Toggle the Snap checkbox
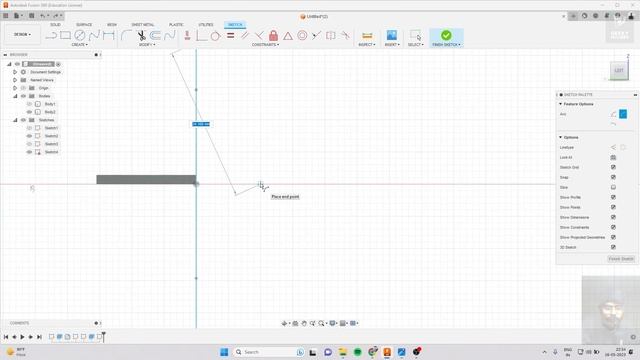 click(x=613, y=177)
